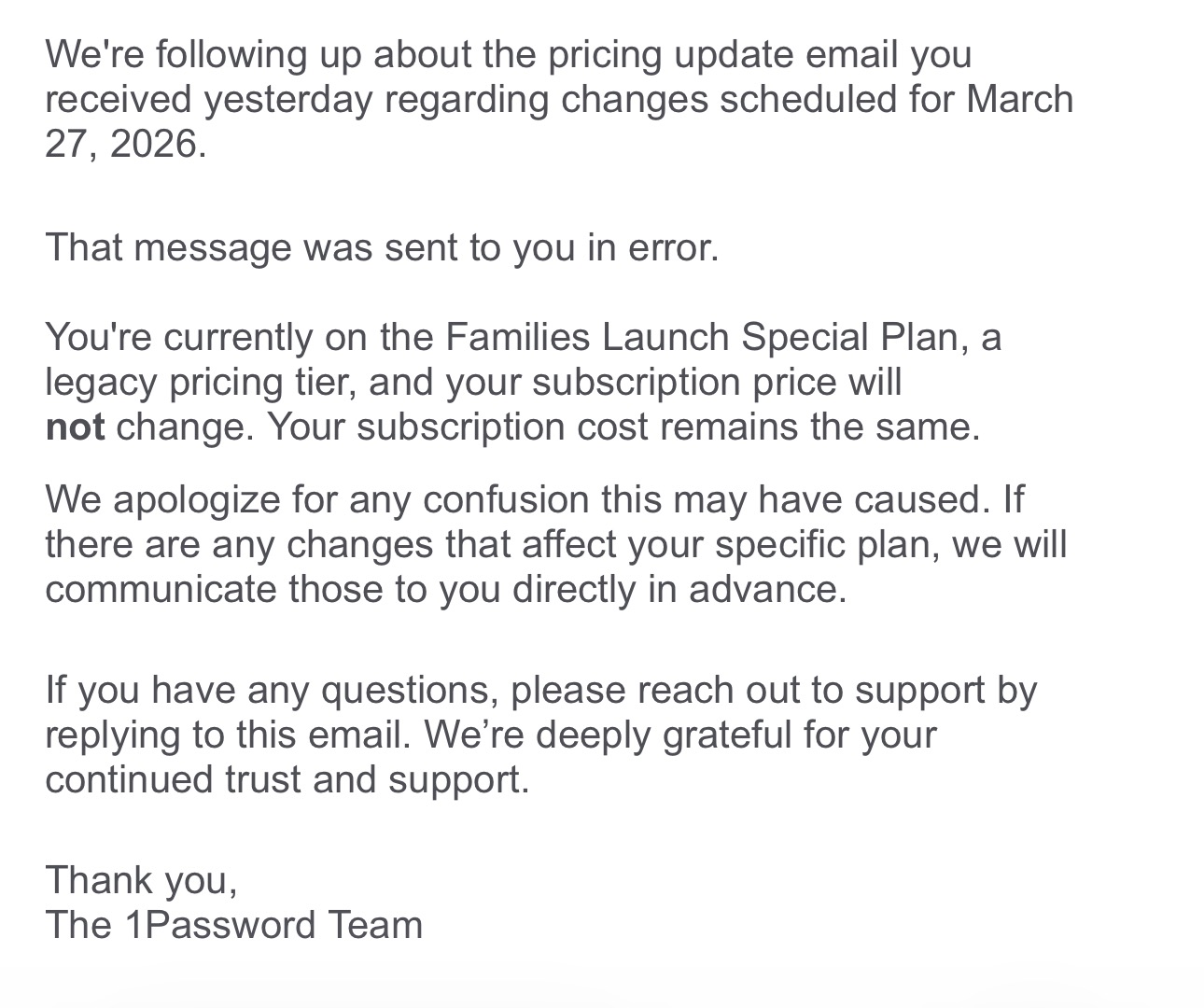This screenshot has width=1204, height=1008.
Task: Click the line "communicate those to you directly in advance."
Action: coord(445,590)
